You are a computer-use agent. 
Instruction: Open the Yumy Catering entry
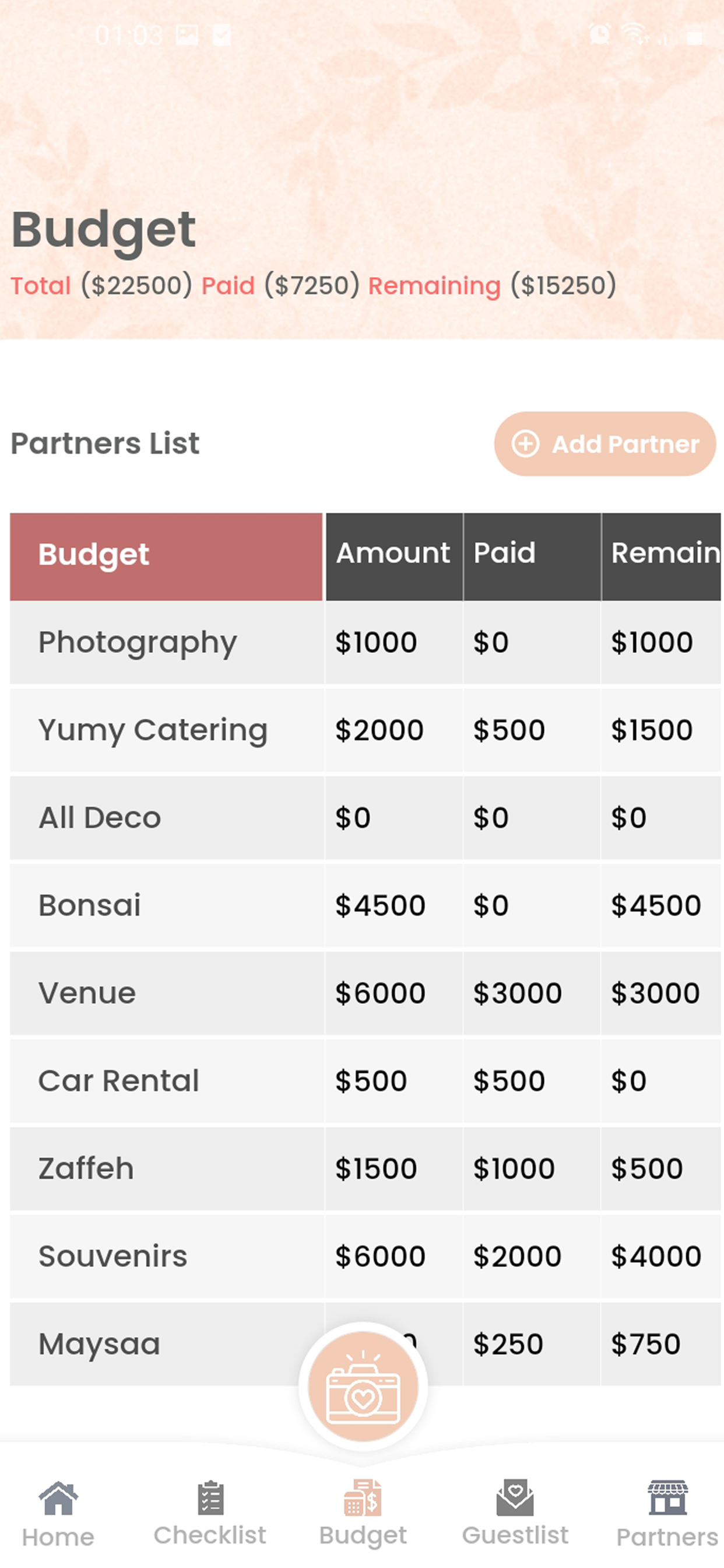click(365, 730)
